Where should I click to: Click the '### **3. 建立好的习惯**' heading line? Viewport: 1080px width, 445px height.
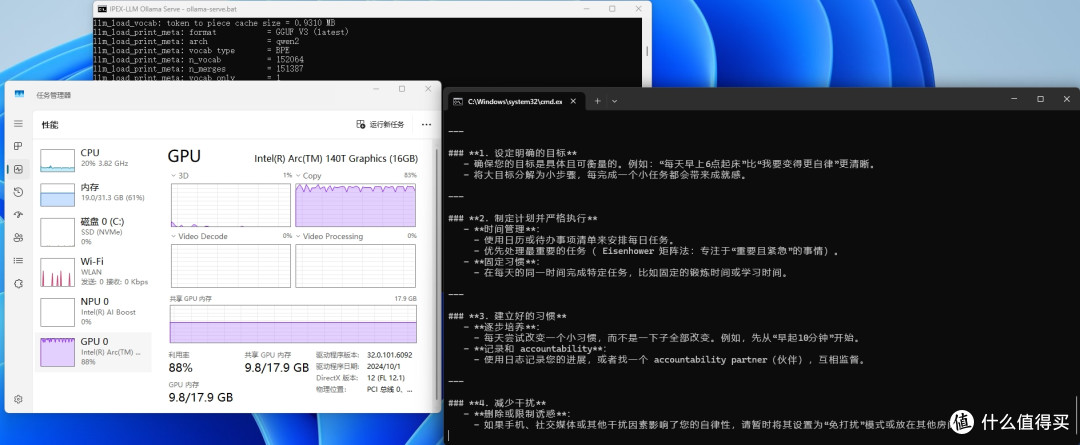click(507, 316)
